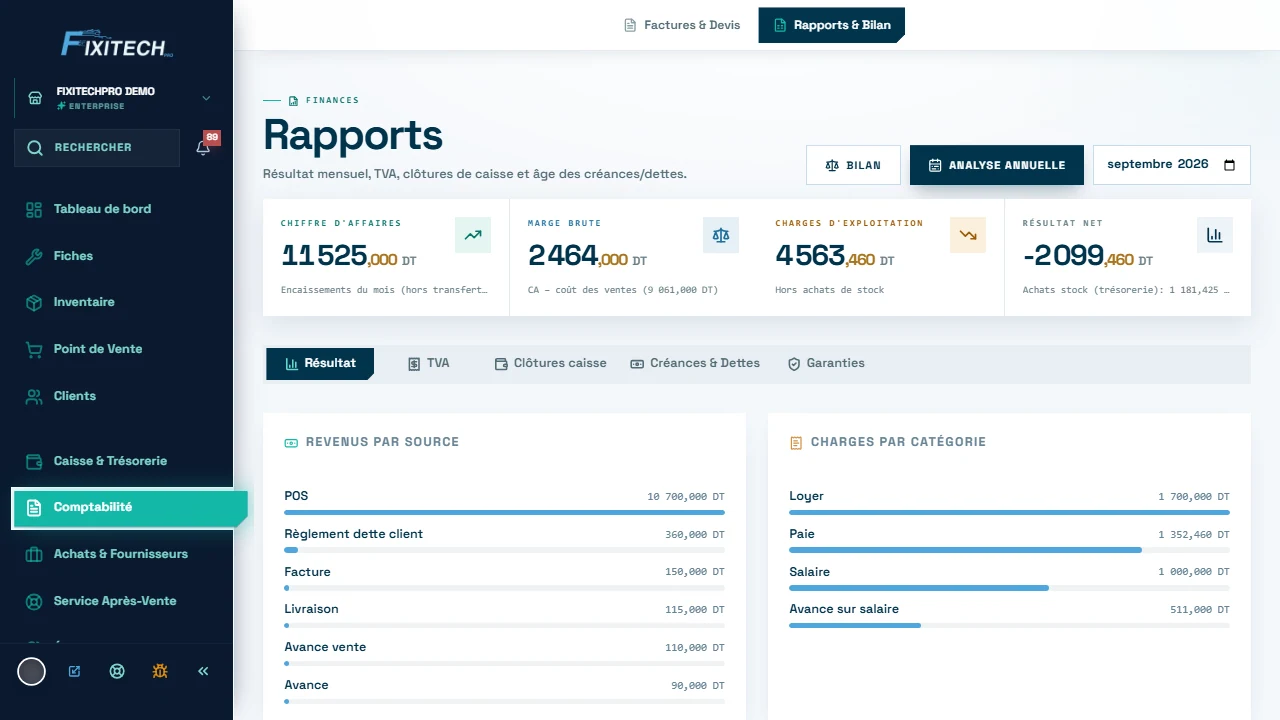The image size is (1280, 720).
Task: Expand the FIXITECHPRO DEMO store selector chevron
Action: 206,98
